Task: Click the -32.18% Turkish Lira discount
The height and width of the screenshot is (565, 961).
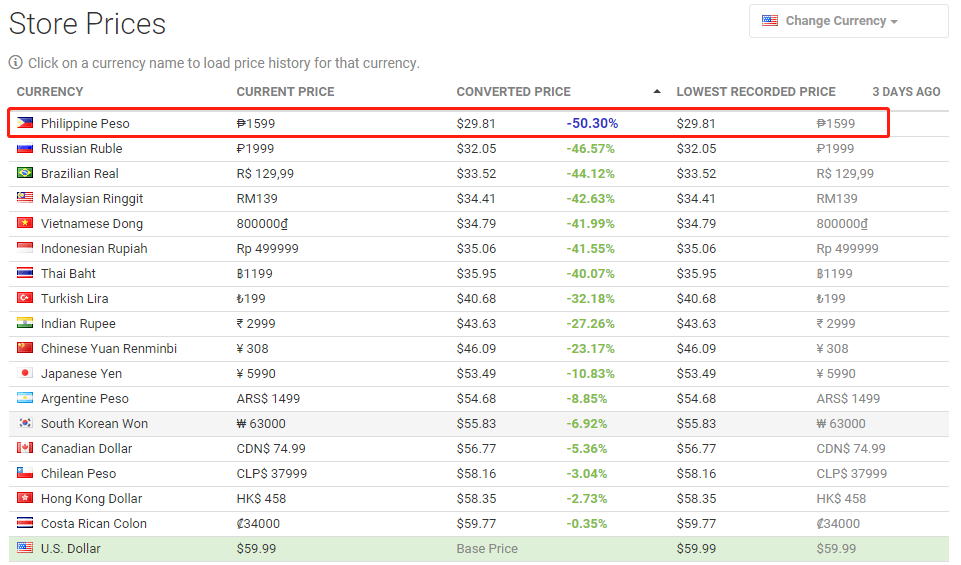Action: pos(590,298)
